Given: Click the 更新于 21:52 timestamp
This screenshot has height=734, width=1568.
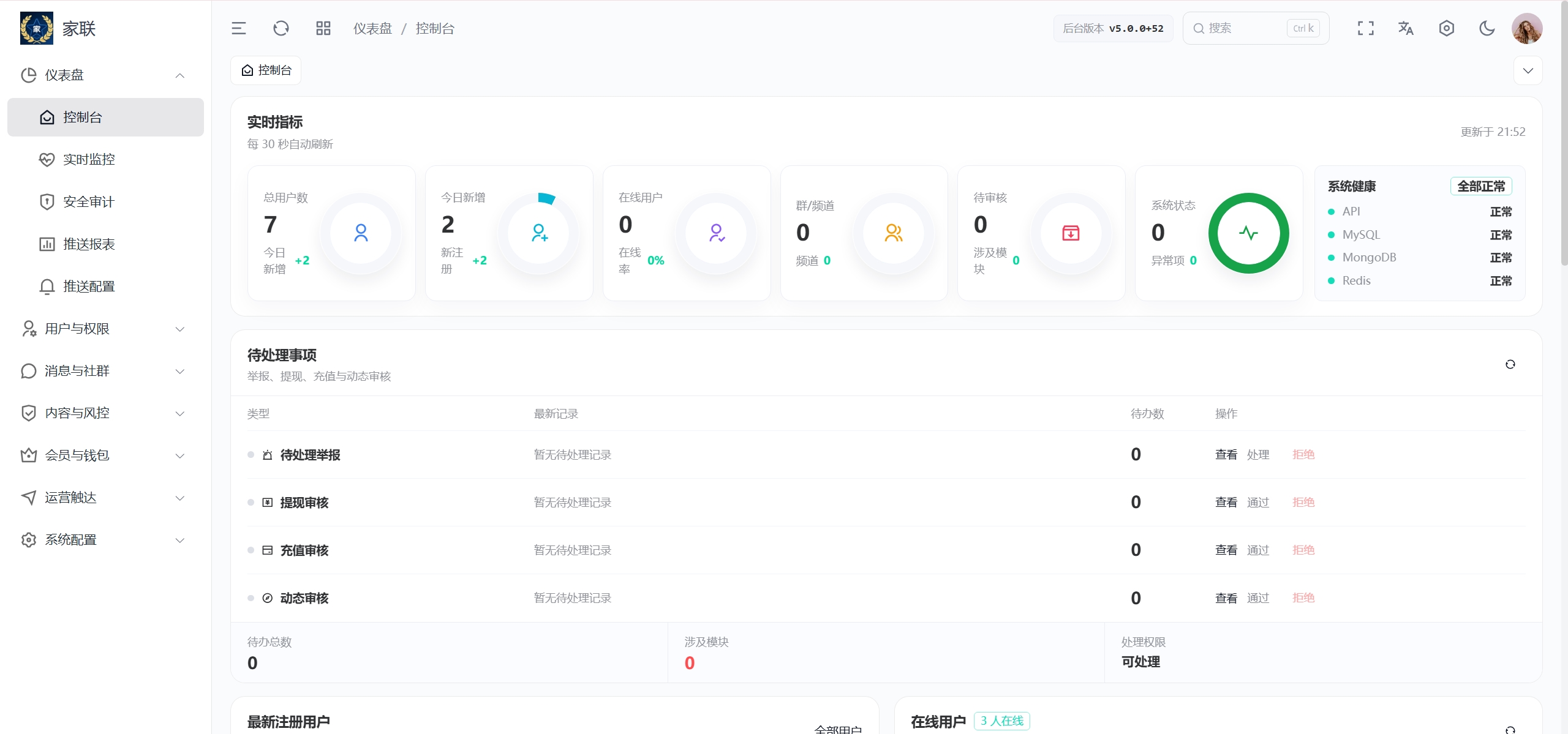Looking at the screenshot, I should pos(1493,132).
